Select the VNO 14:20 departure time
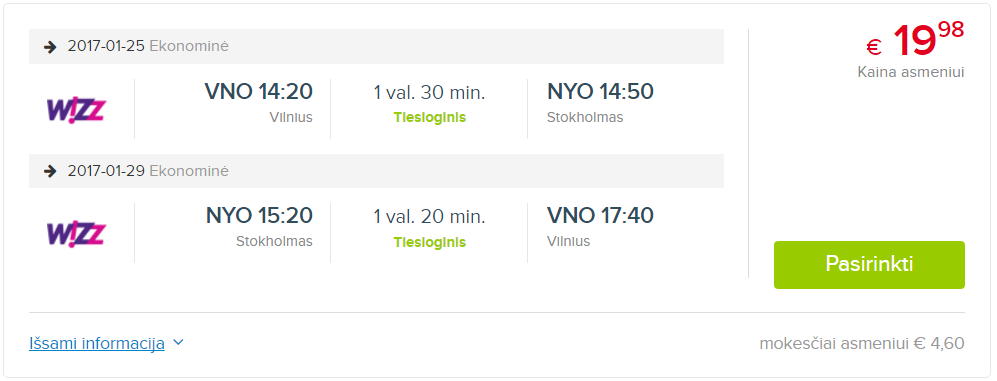This screenshot has width=997, height=381. coord(258,92)
